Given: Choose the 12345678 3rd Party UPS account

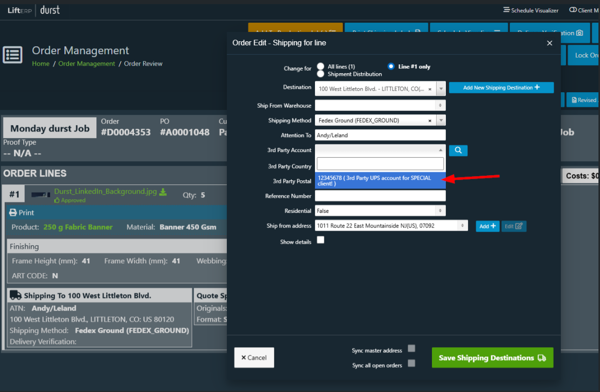Looking at the screenshot, I should 380,181.
